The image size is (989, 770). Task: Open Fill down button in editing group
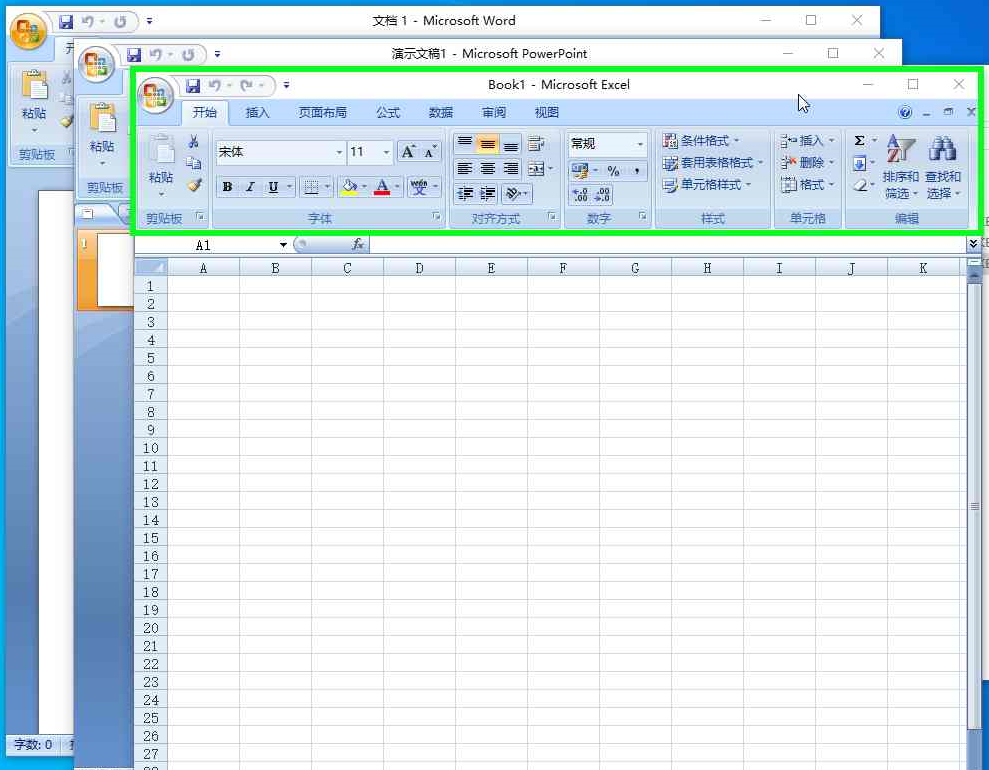click(x=859, y=163)
